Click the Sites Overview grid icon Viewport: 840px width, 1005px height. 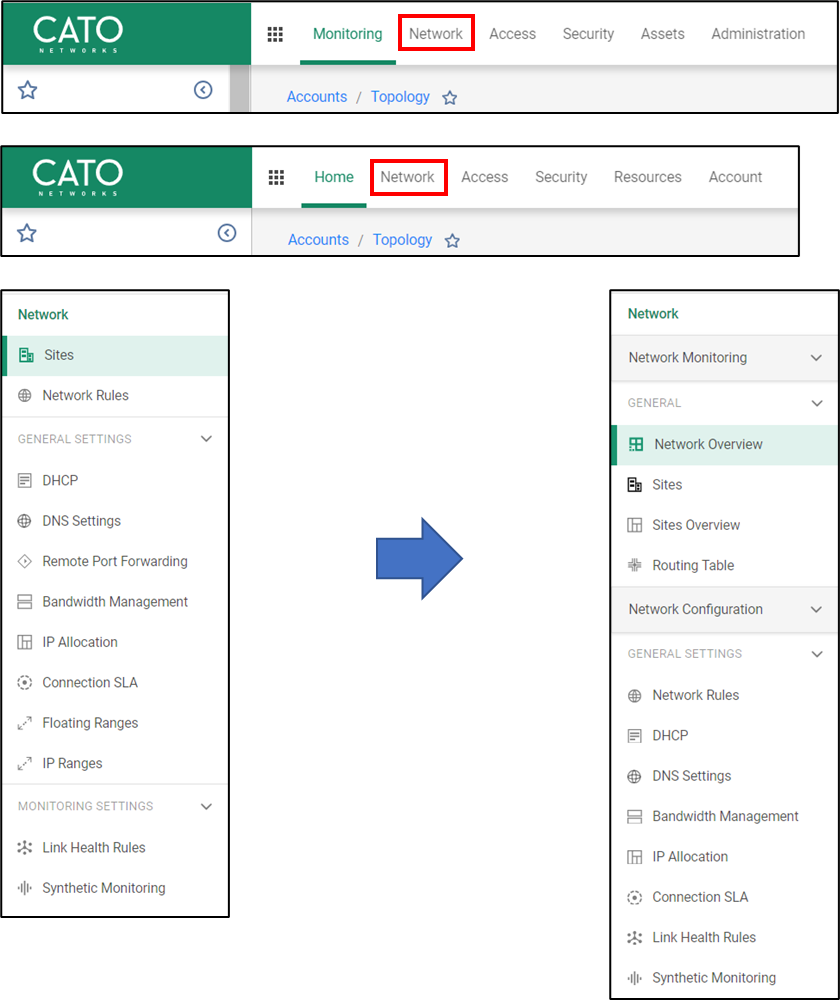pyautogui.click(x=634, y=525)
